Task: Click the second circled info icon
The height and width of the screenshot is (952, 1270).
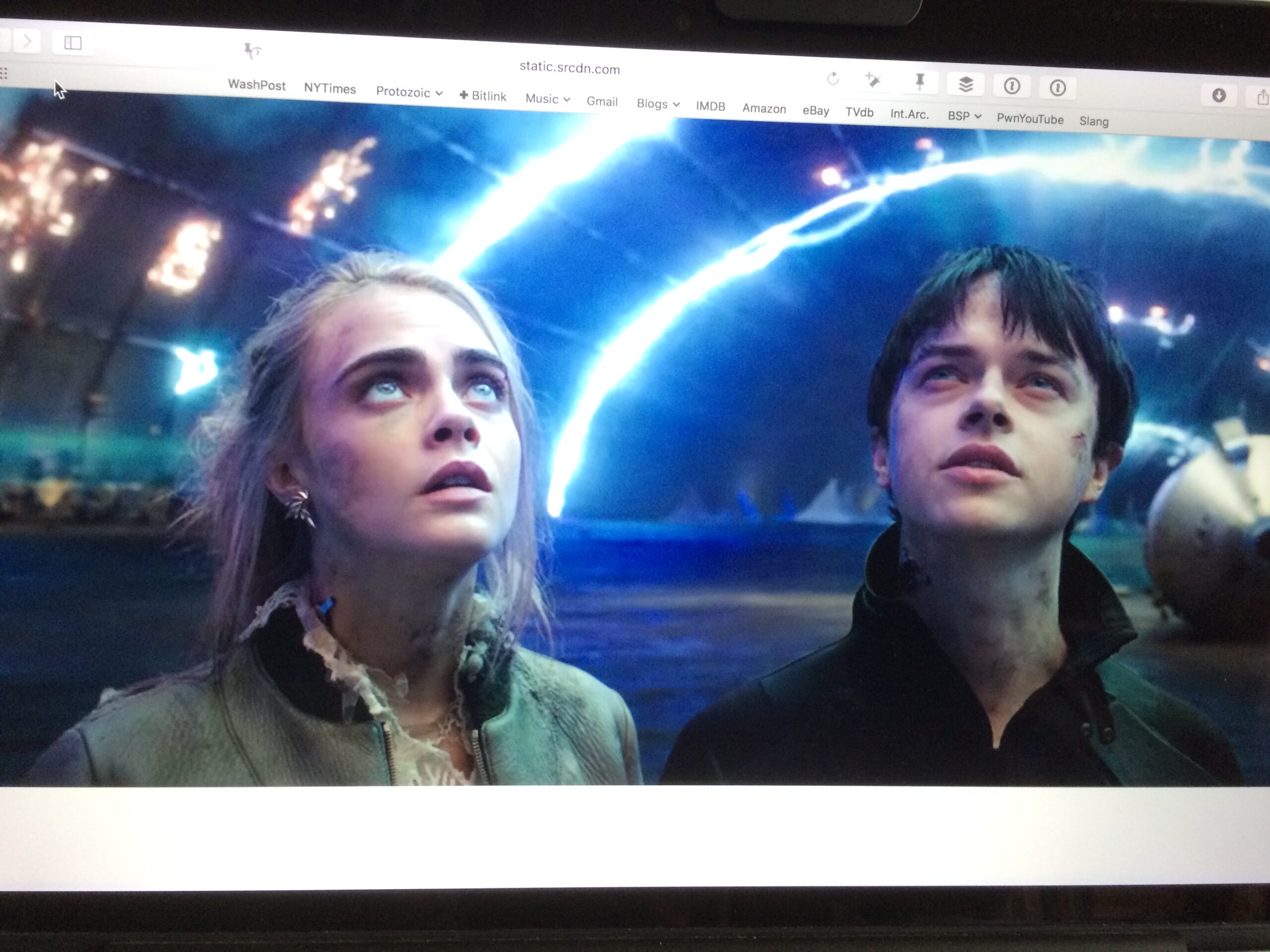Action: pyautogui.click(x=1058, y=88)
